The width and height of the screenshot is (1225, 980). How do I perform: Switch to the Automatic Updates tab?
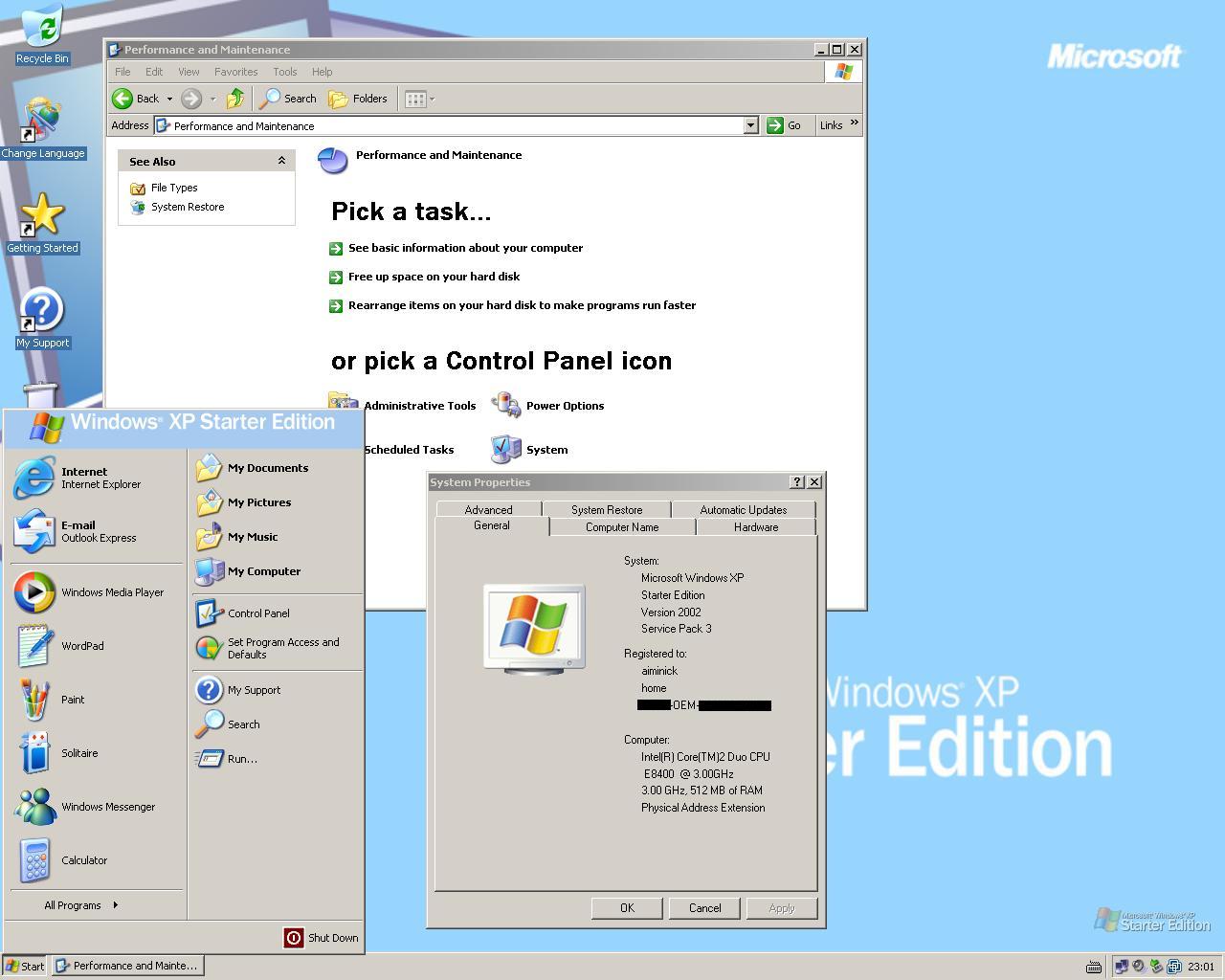(744, 510)
